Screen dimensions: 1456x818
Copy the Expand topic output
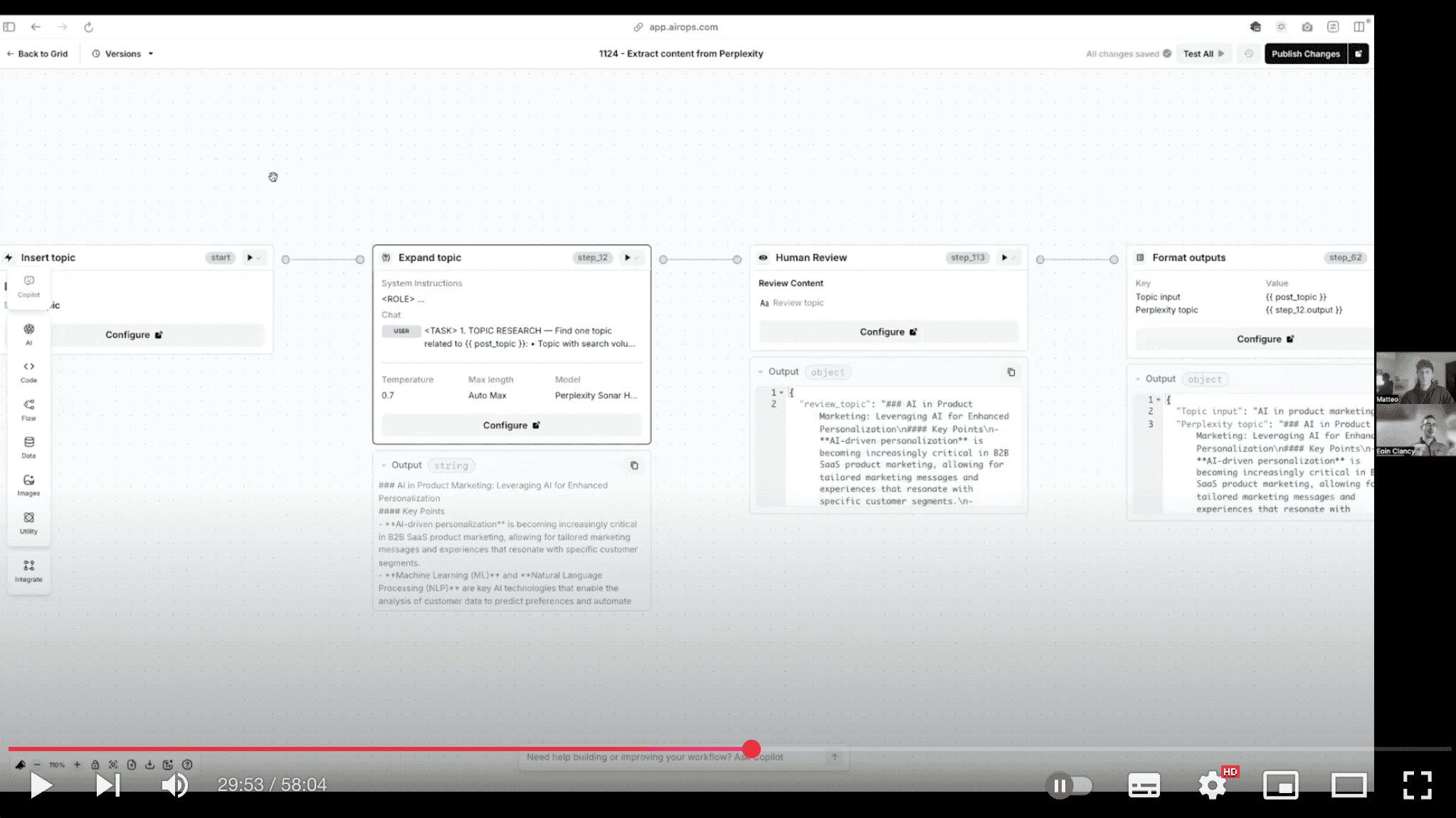coord(634,465)
